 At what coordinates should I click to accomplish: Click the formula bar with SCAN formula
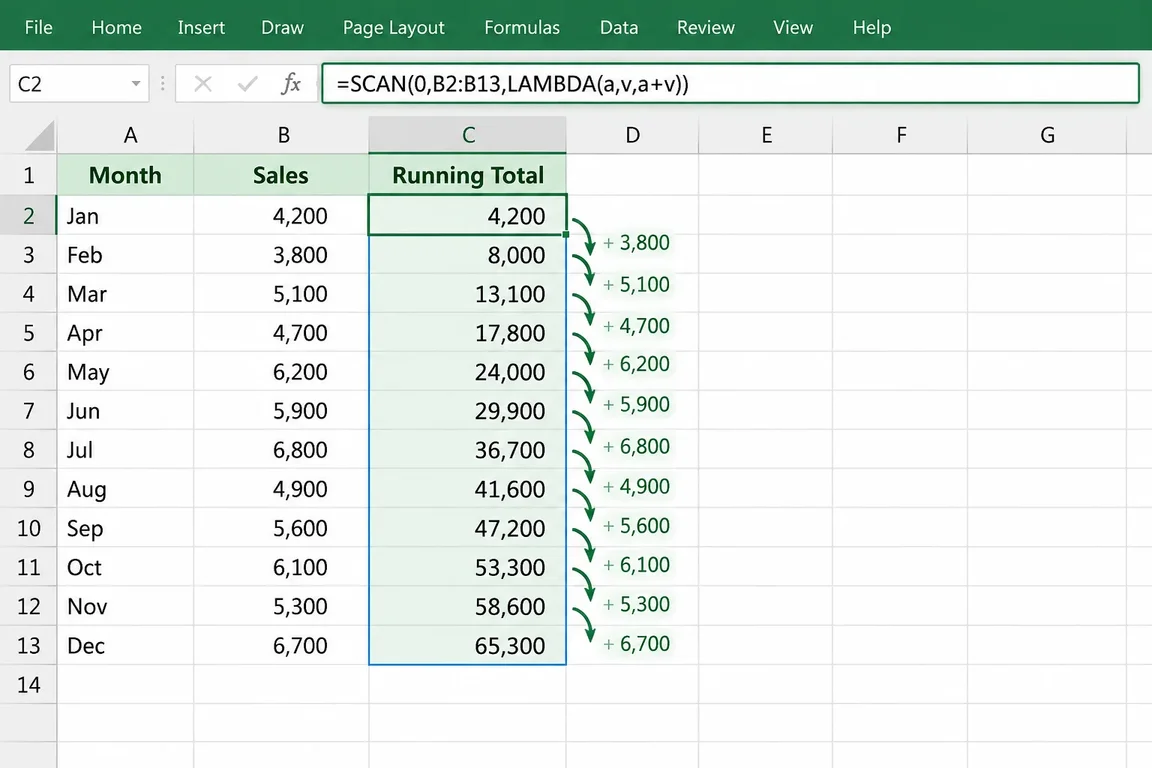click(730, 84)
